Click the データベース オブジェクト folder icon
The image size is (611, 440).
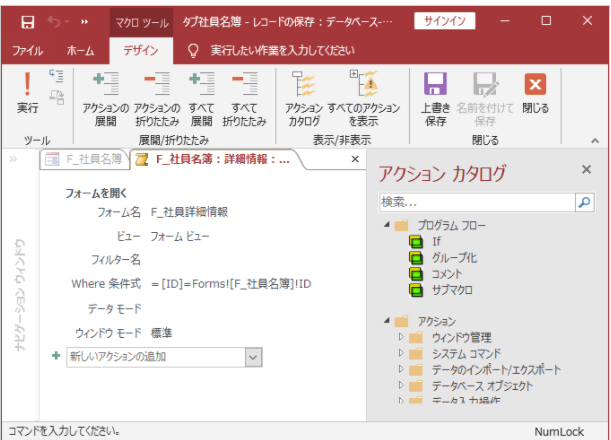click(x=416, y=386)
